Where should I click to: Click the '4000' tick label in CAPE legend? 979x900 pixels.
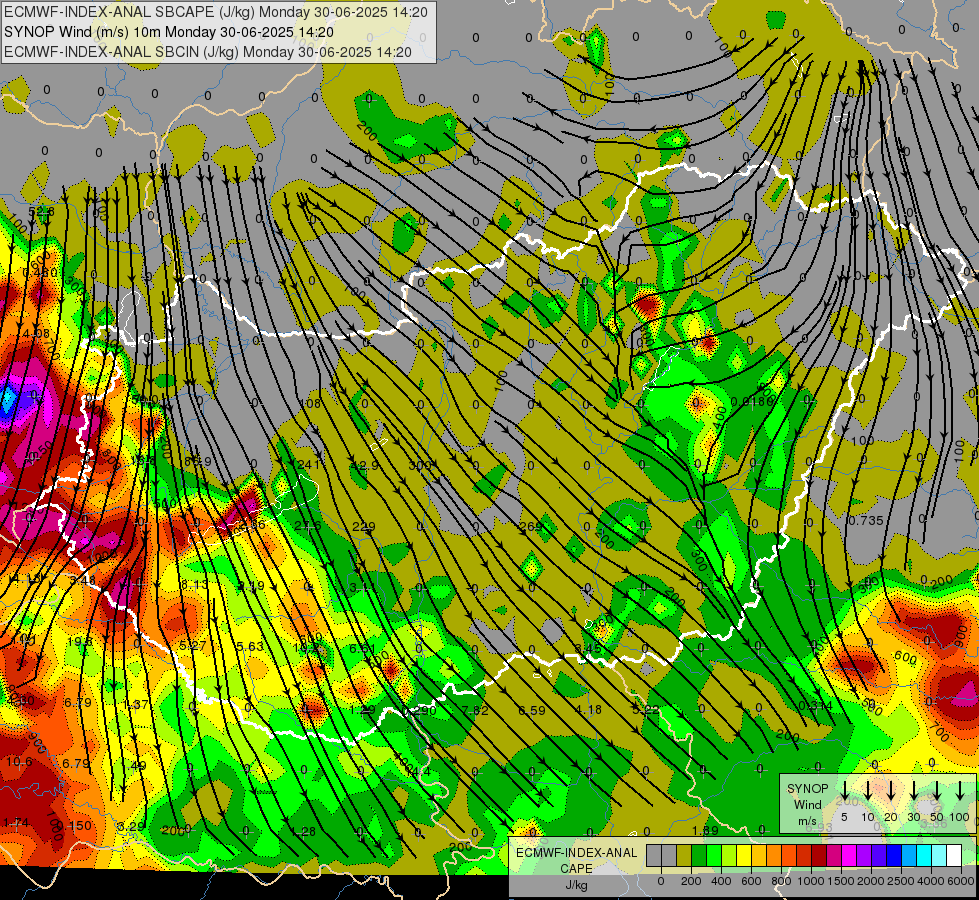tap(930, 881)
